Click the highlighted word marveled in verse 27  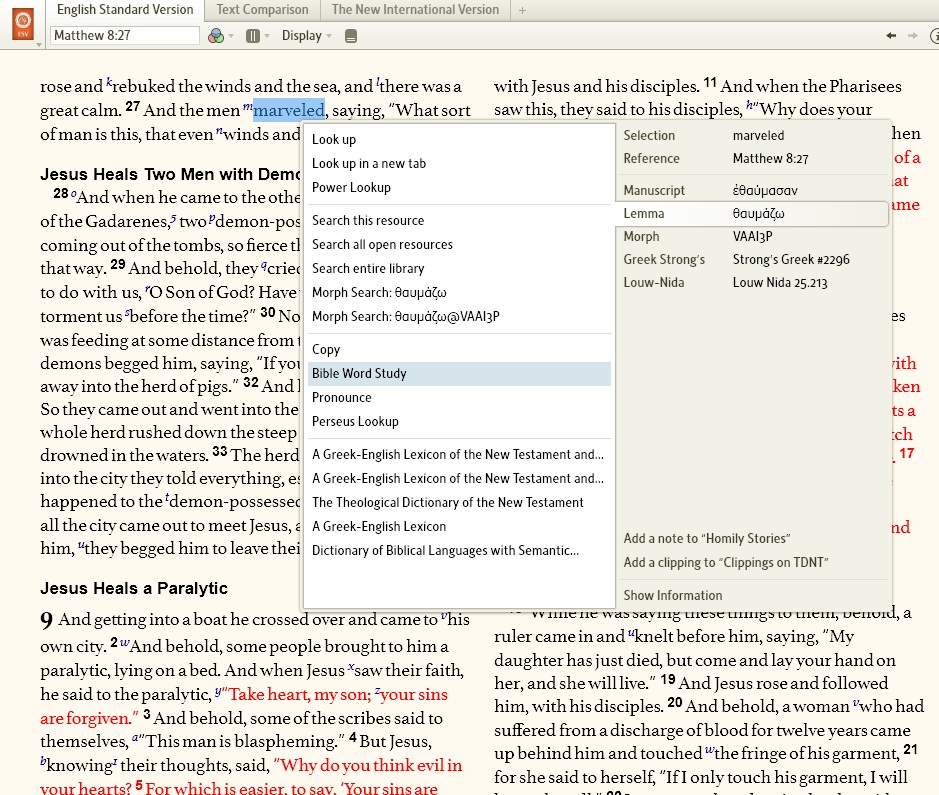(289, 110)
